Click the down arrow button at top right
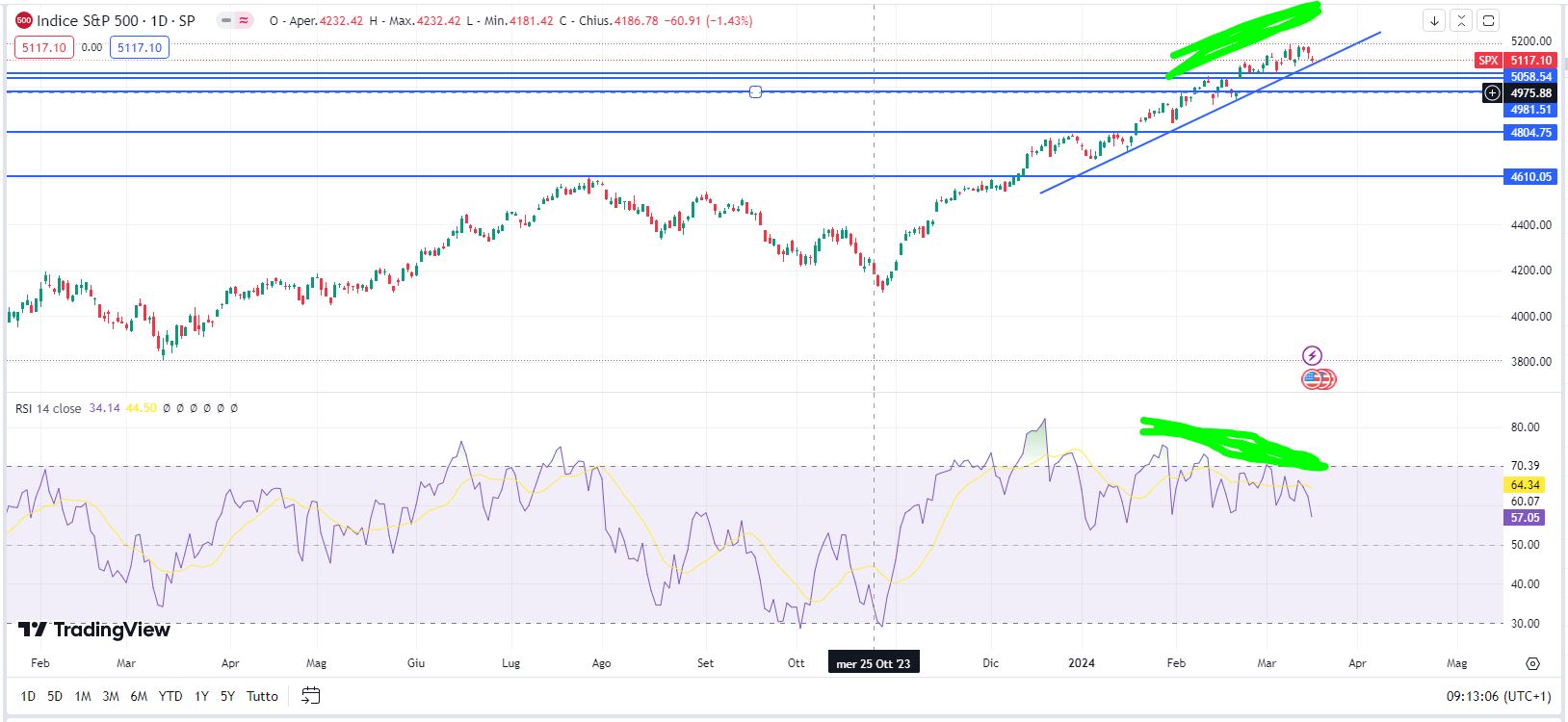The image size is (1568, 722). click(x=1434, y=20)
